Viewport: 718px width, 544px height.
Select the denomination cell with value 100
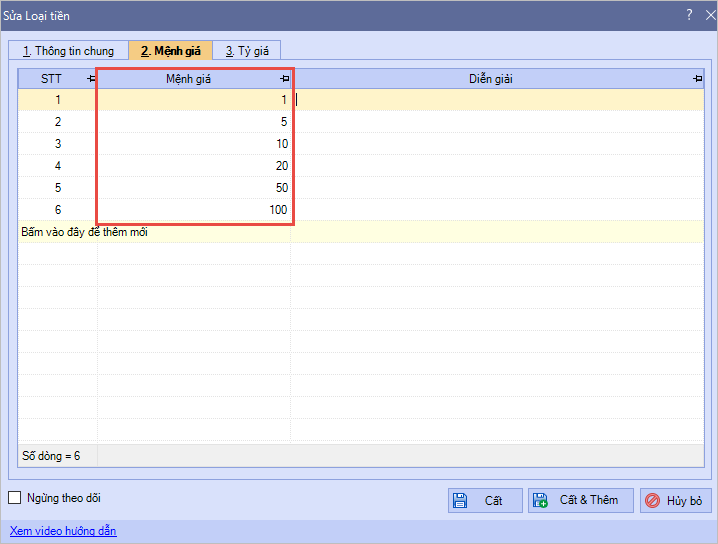(x=195, y=210)
